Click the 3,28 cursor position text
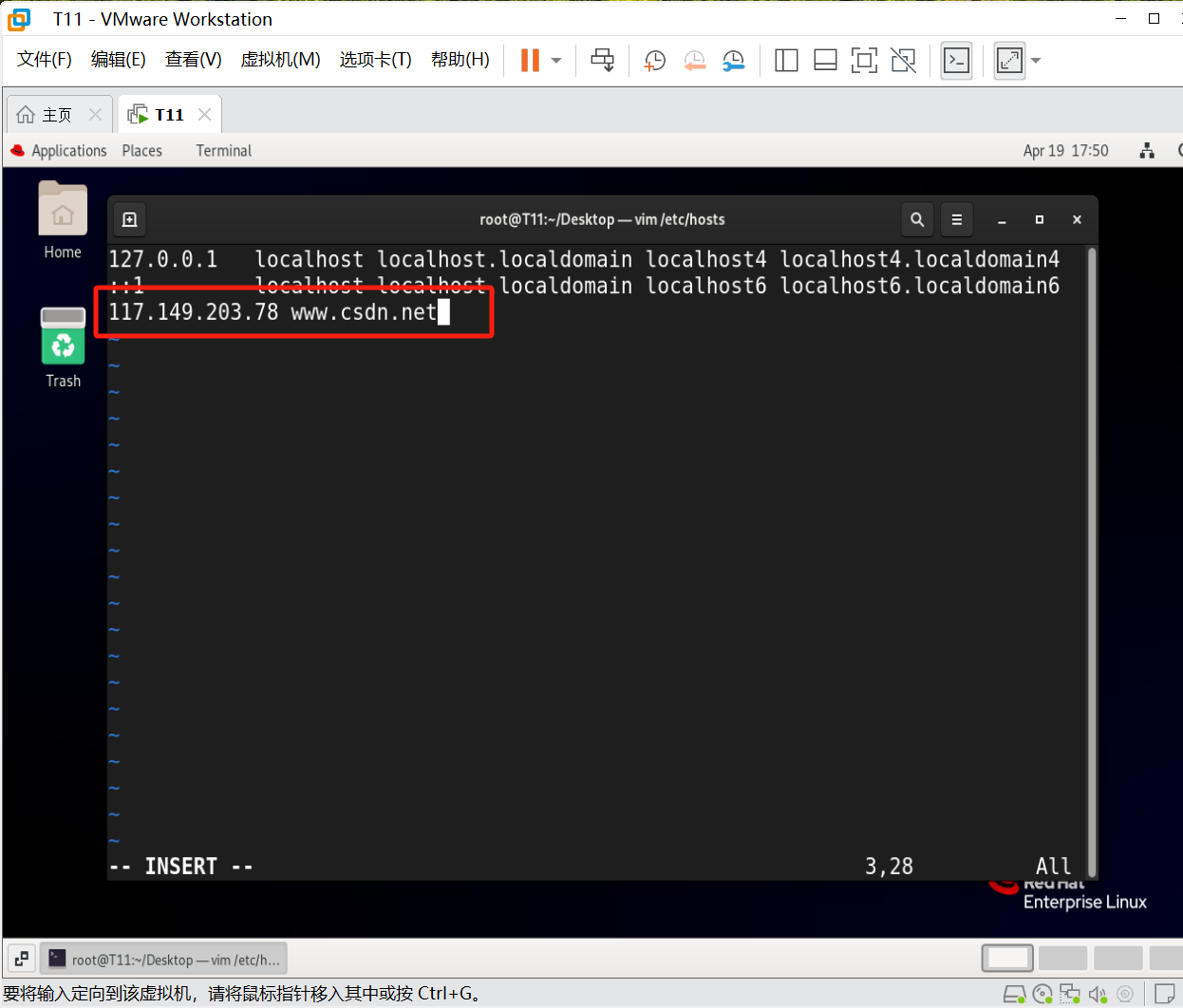The width and height of the screenshot is (1183, 1008). 889,866
